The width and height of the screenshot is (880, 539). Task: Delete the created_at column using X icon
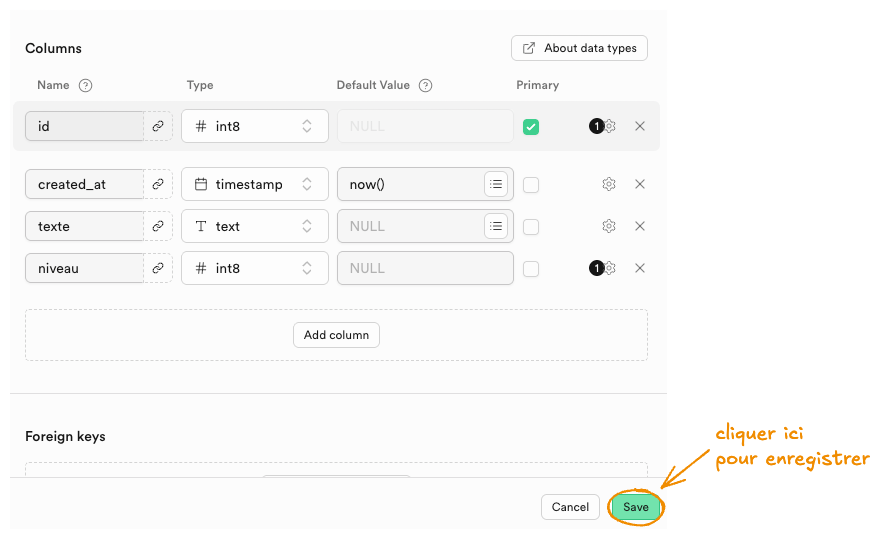[x=640, y=184]
